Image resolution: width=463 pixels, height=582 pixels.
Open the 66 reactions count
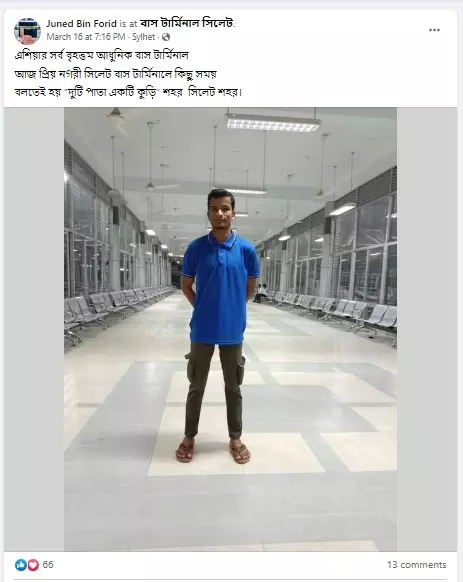pos(48,565)
